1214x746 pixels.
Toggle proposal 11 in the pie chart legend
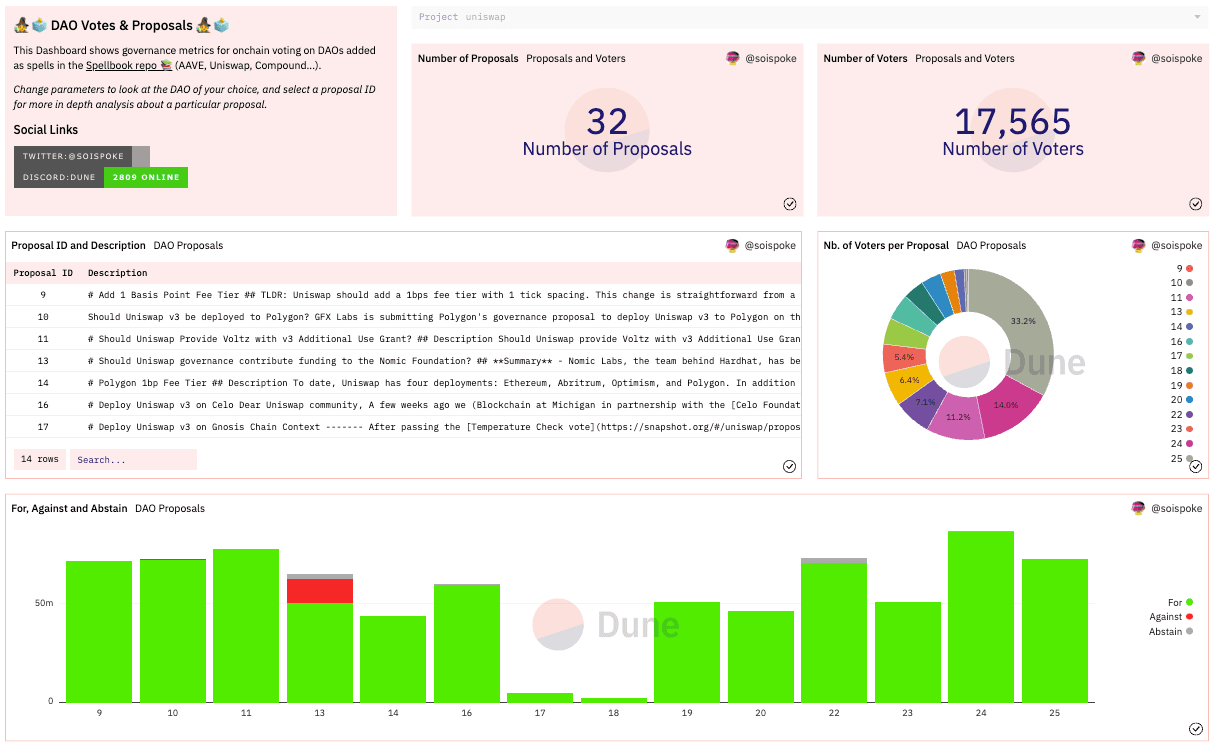pyautogui.click(x=1182, y=297)
